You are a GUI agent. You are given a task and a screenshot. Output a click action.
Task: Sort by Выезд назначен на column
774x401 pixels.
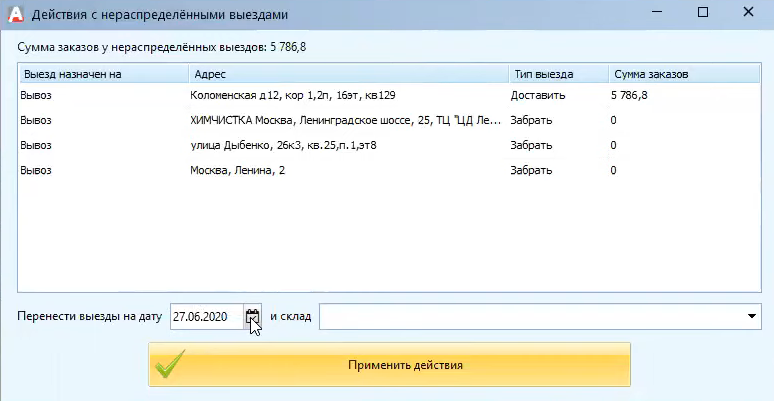point(104,75)
